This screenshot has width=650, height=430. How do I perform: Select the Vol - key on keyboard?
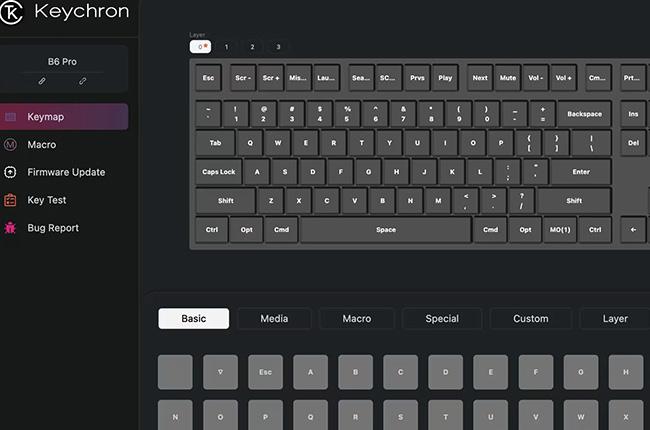point(536,78)
